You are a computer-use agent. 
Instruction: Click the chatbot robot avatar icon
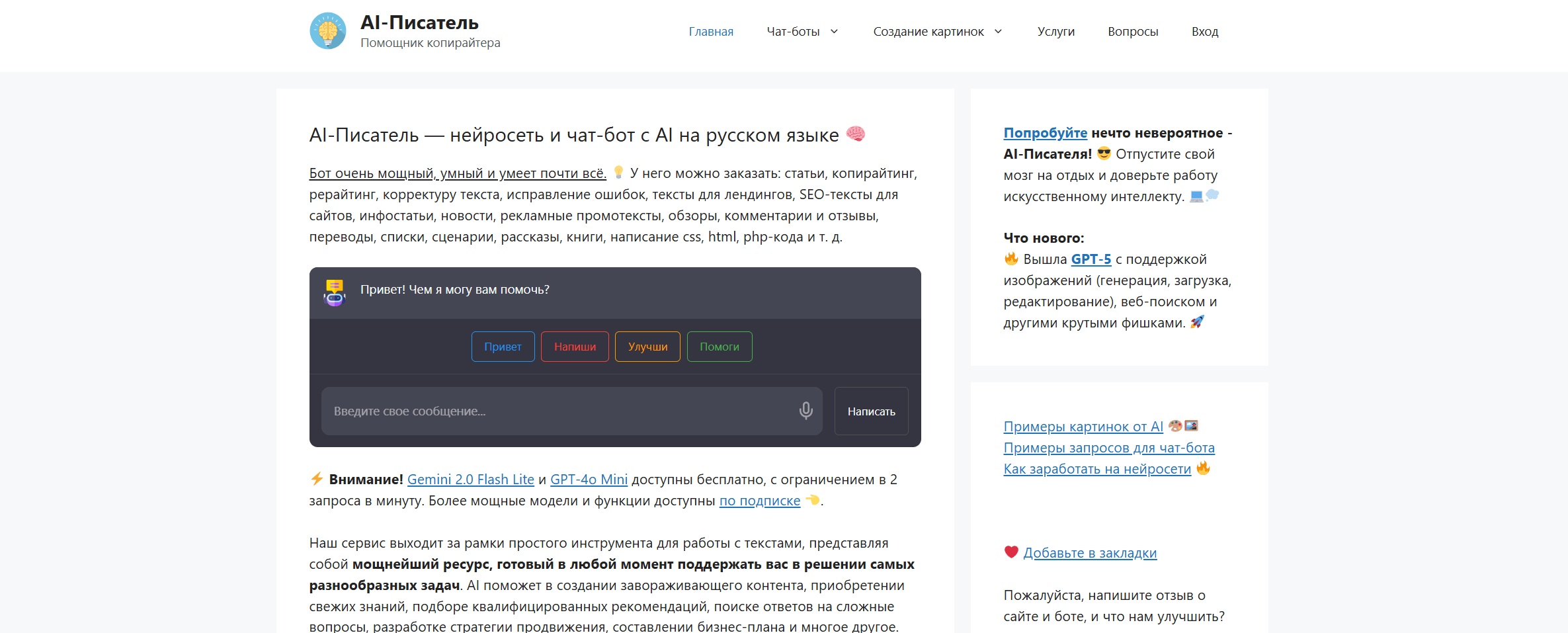[x=335, y=292]
